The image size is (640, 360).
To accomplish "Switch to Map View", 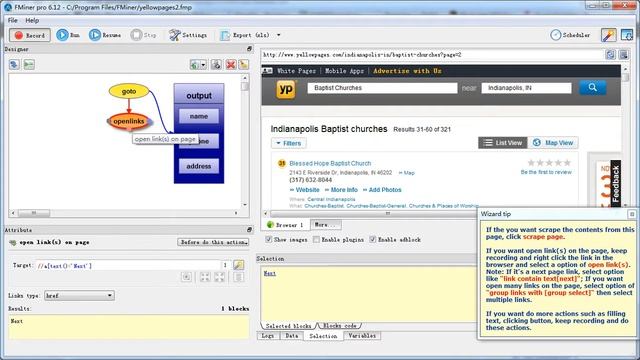I will 553,143.
